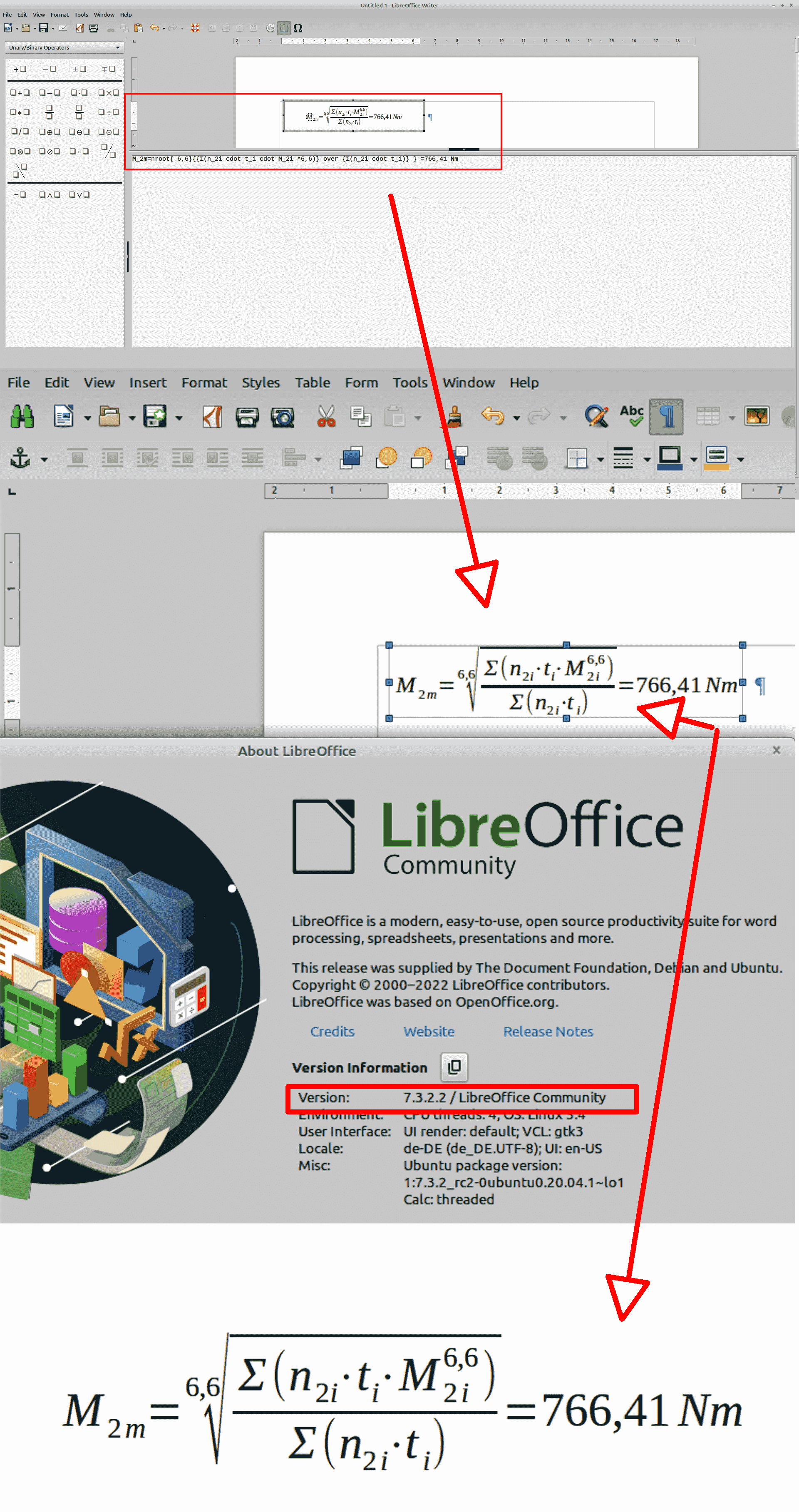Click the E-mail envelope icon in the Math toolbar
The height and width of the screenshot is (1512, 799).
point(63,27)
